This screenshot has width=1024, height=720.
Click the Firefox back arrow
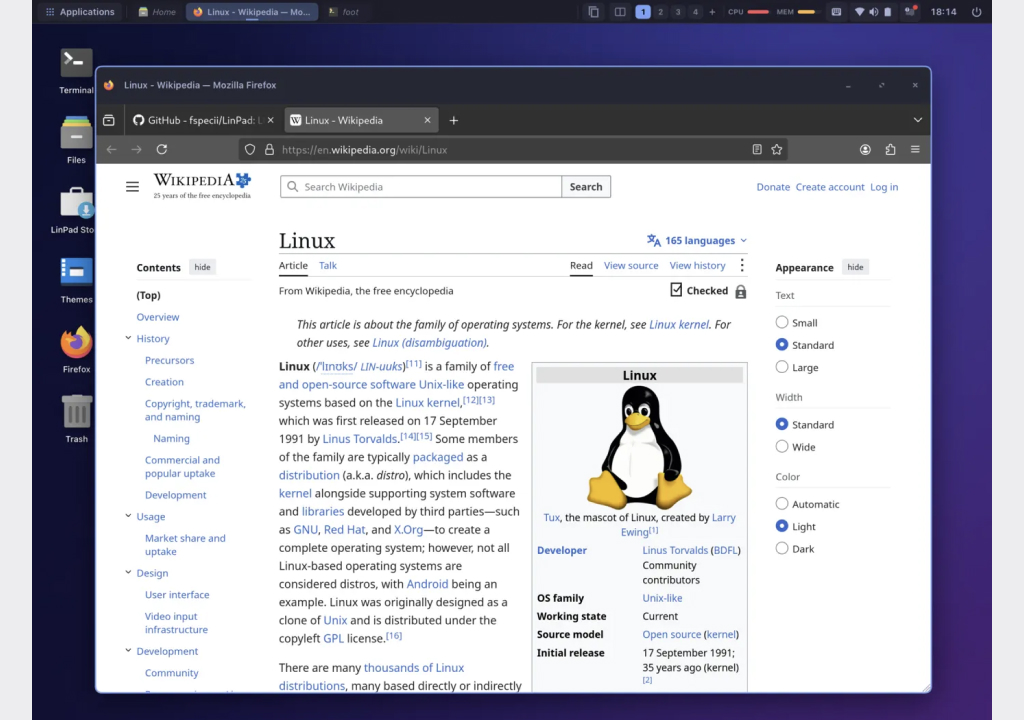pos(112,150)
